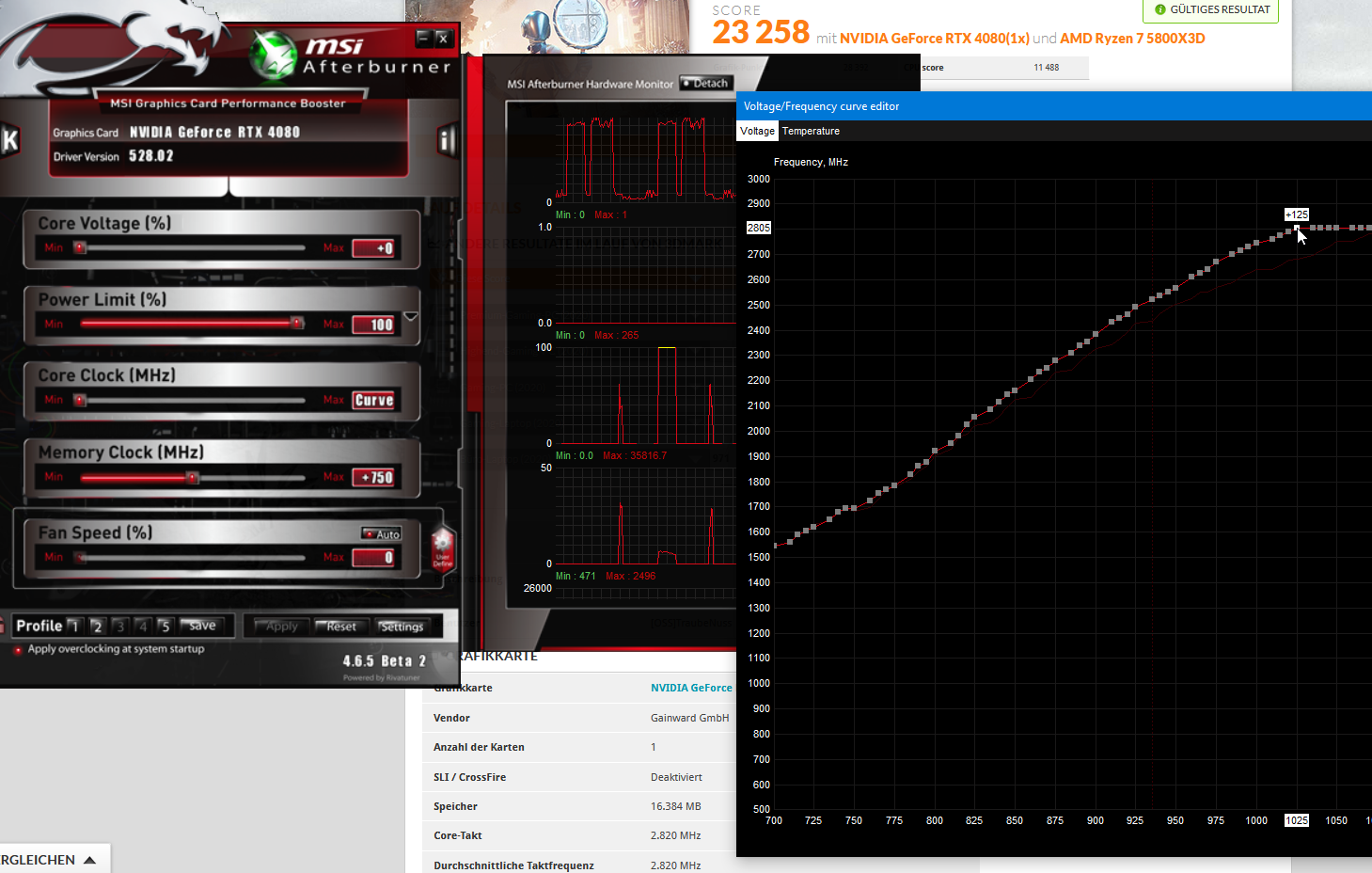Click the Memory Clock +750 value field
Viewport: 1372px width, 873px height.
(373, 478)
